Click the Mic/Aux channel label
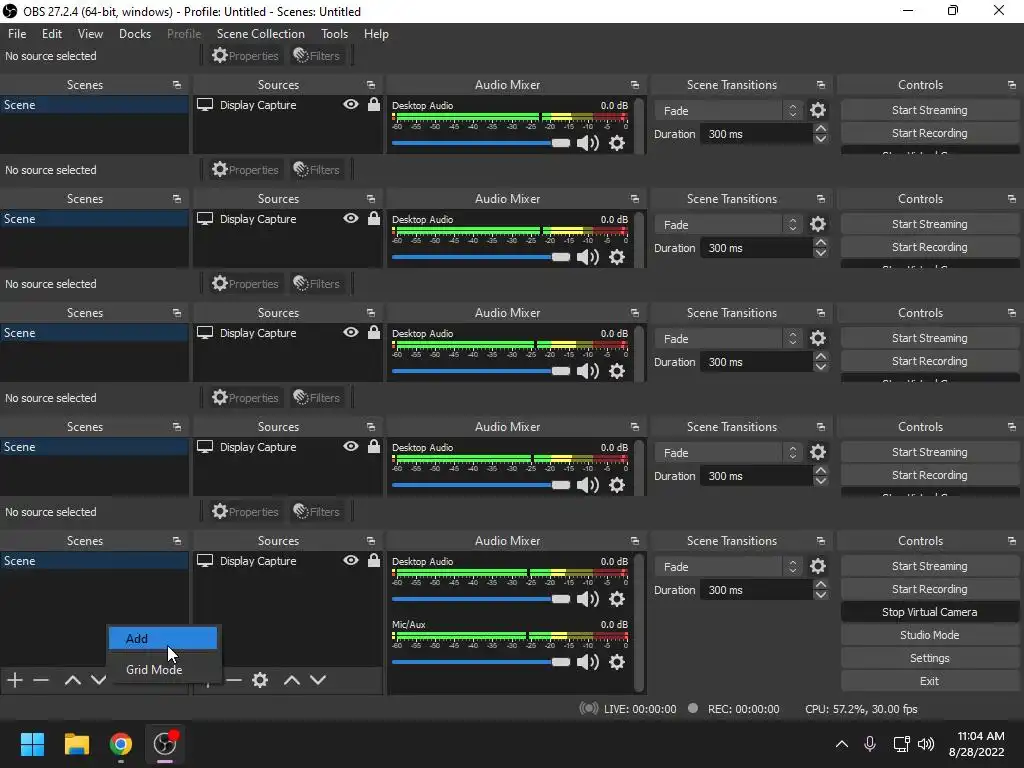This screenshot has width=1024, height=768. point(409,624)
